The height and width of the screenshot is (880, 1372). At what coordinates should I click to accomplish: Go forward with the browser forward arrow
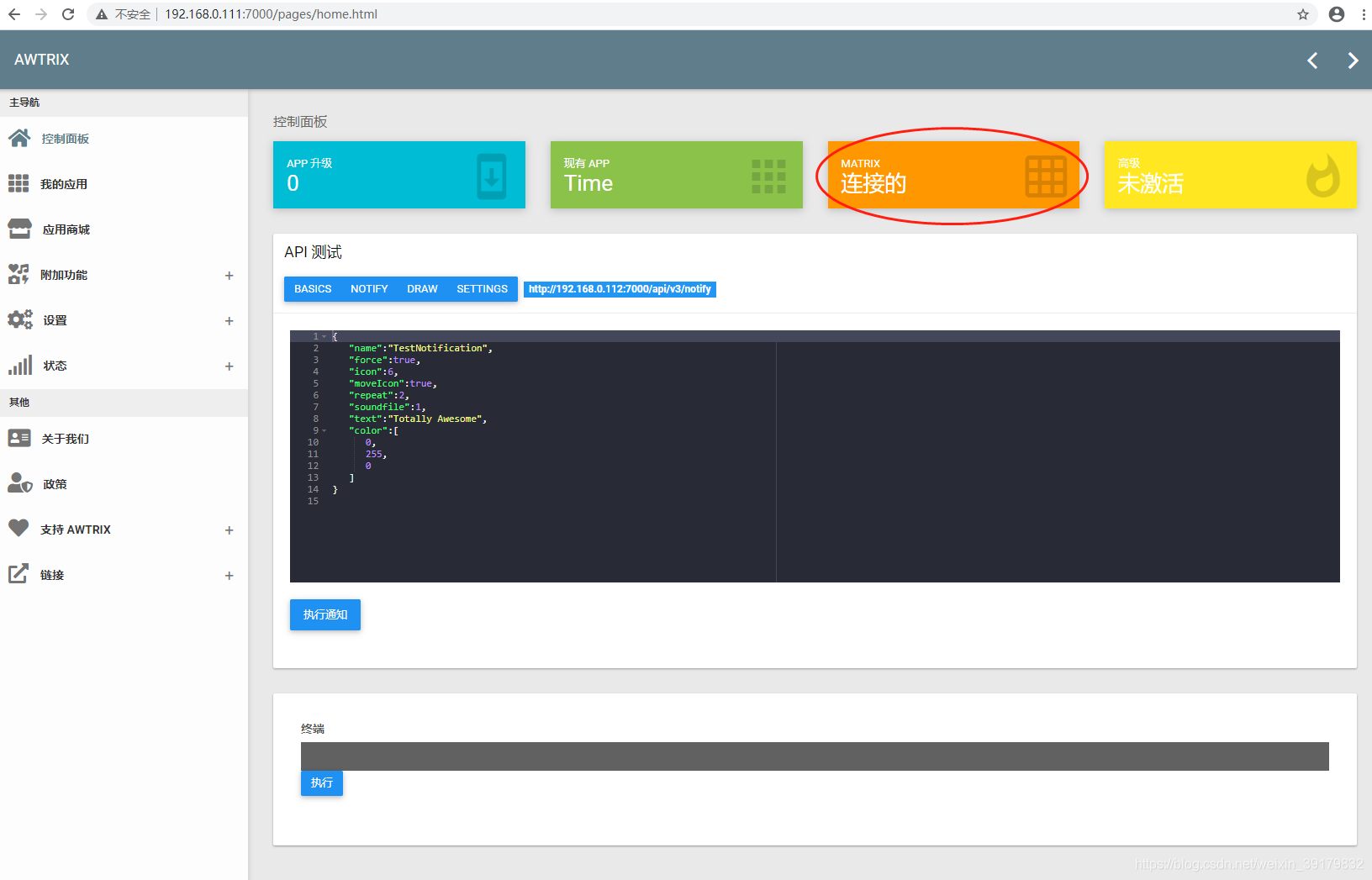[x=40, y=14]
